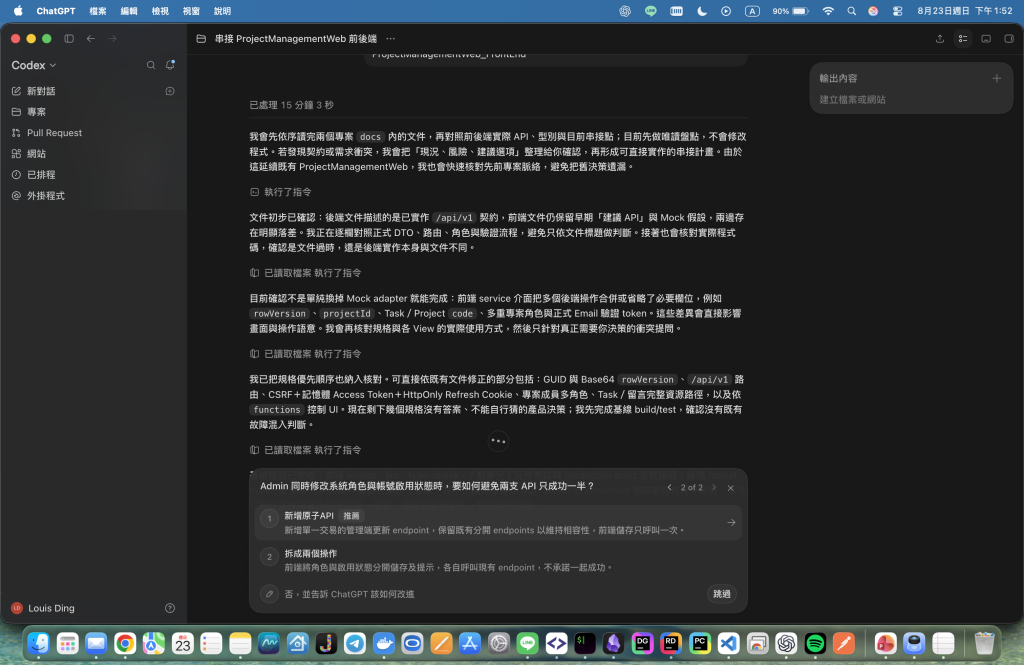Go to next question in the prompt
Image resolution: width=1024 pixels, height=665 pixels.
pos(714,487)
